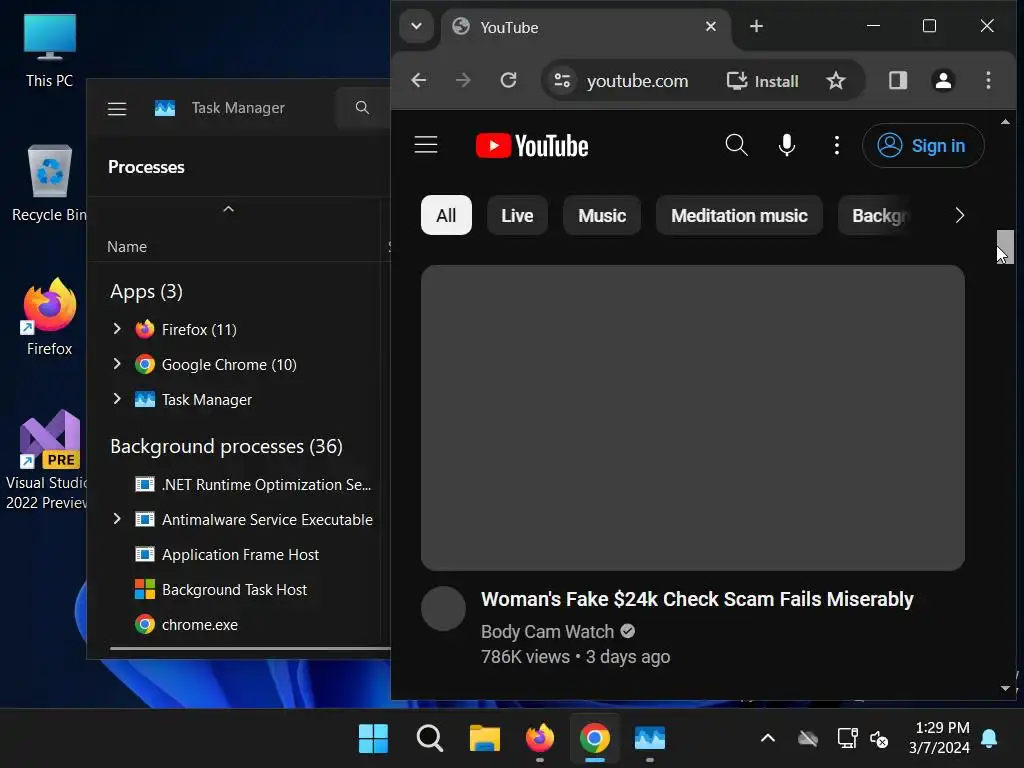Screen dimensions: 1024x768
Task: Open Chrome side panel
Action: 898,80
